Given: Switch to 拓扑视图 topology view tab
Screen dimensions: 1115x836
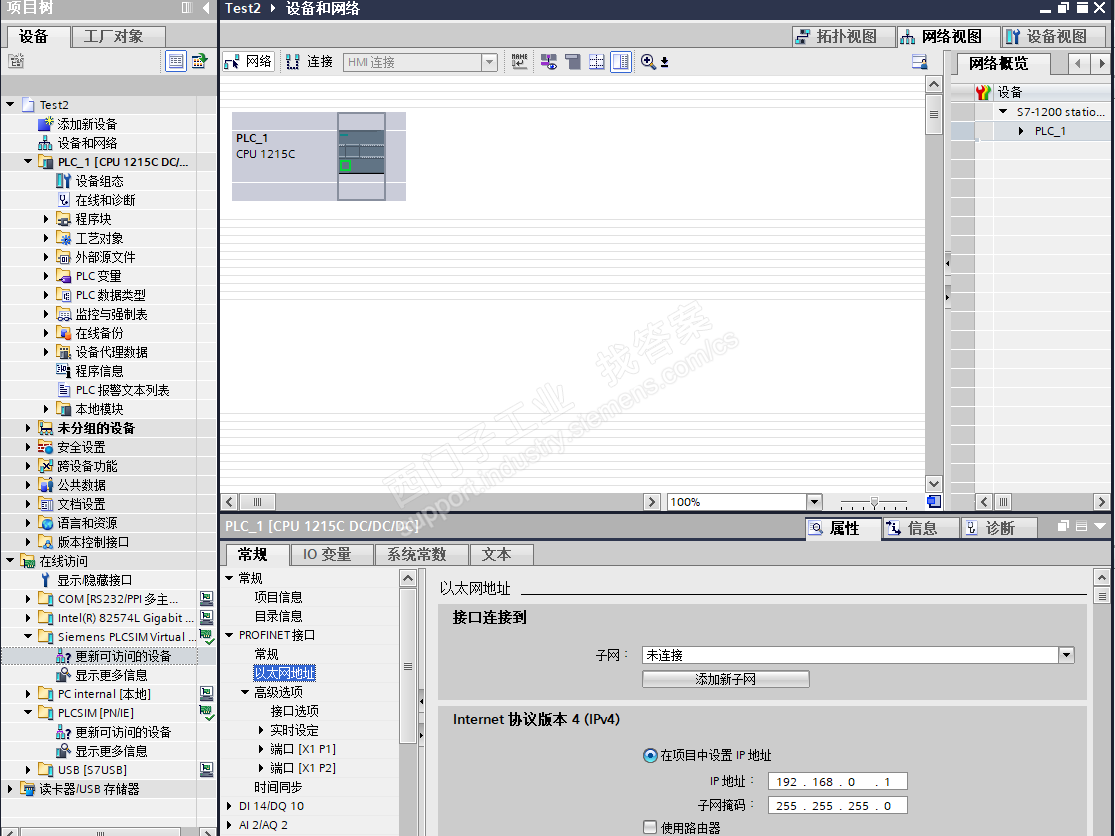Looking at the screenshot, I should 843,36.
